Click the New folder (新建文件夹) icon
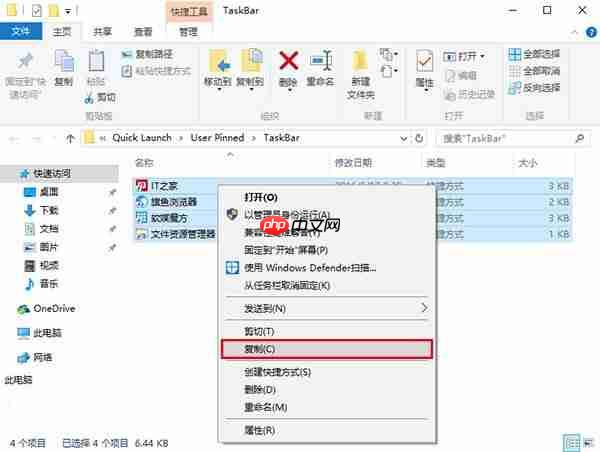Viewport: 600px width, 452px height. [360, 61]
